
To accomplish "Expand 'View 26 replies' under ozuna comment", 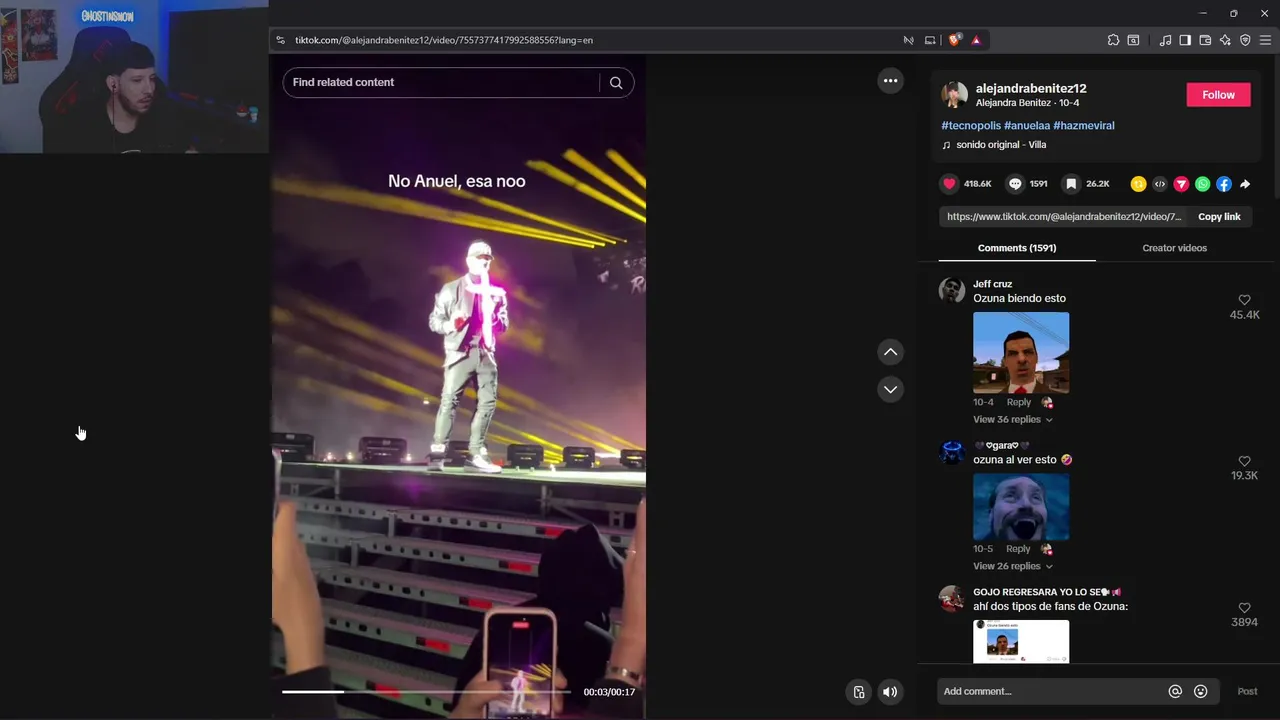I will [x=1012, y=566].
